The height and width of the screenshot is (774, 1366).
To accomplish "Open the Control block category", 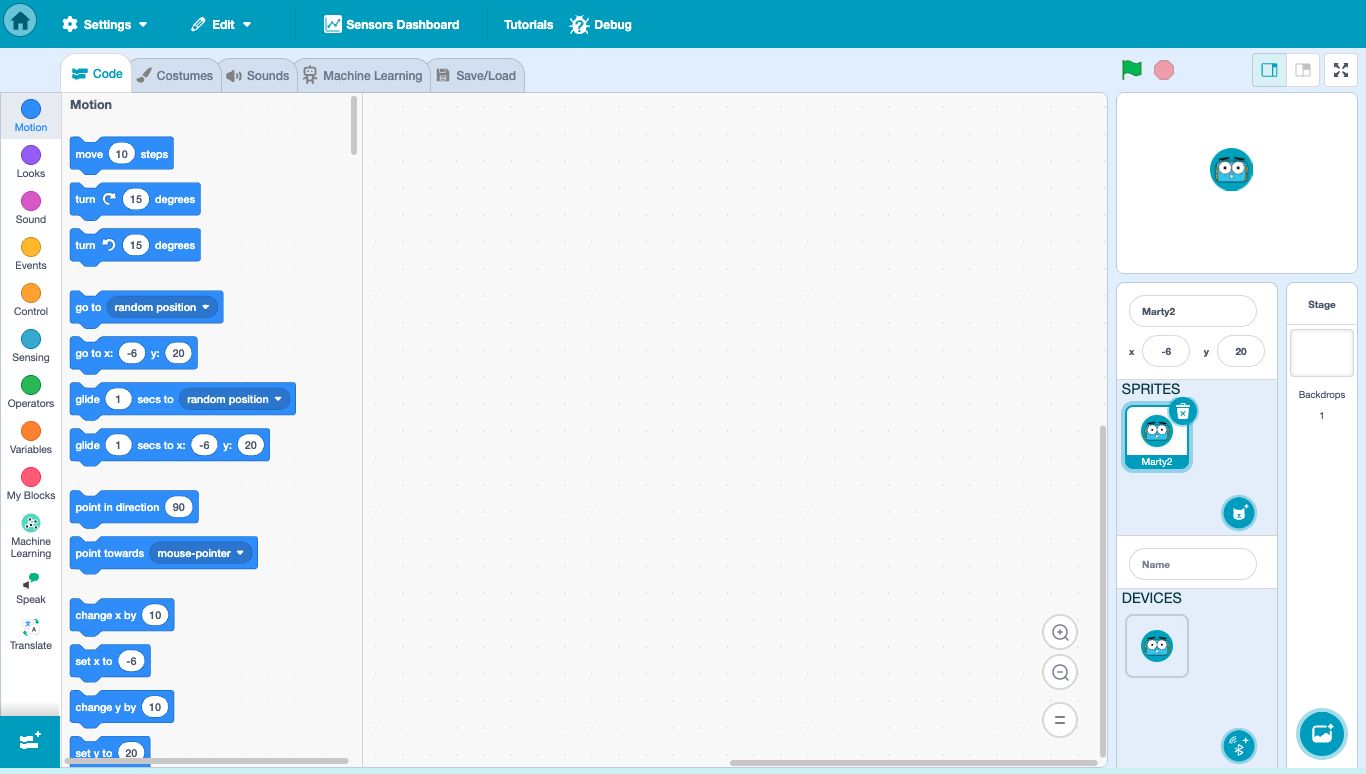I will coord(31,299).
